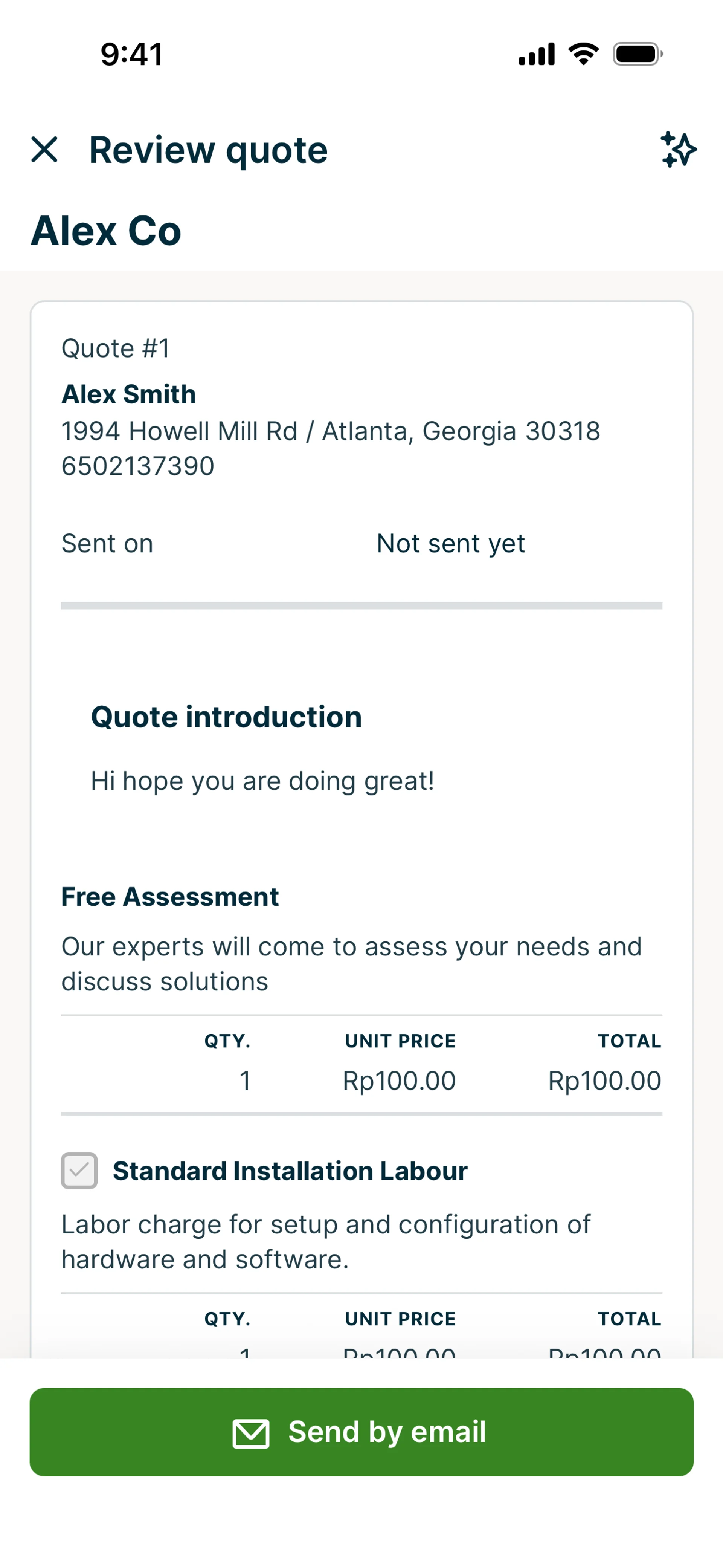
Task: Open the Free Assessment line item
Action: 170,897
